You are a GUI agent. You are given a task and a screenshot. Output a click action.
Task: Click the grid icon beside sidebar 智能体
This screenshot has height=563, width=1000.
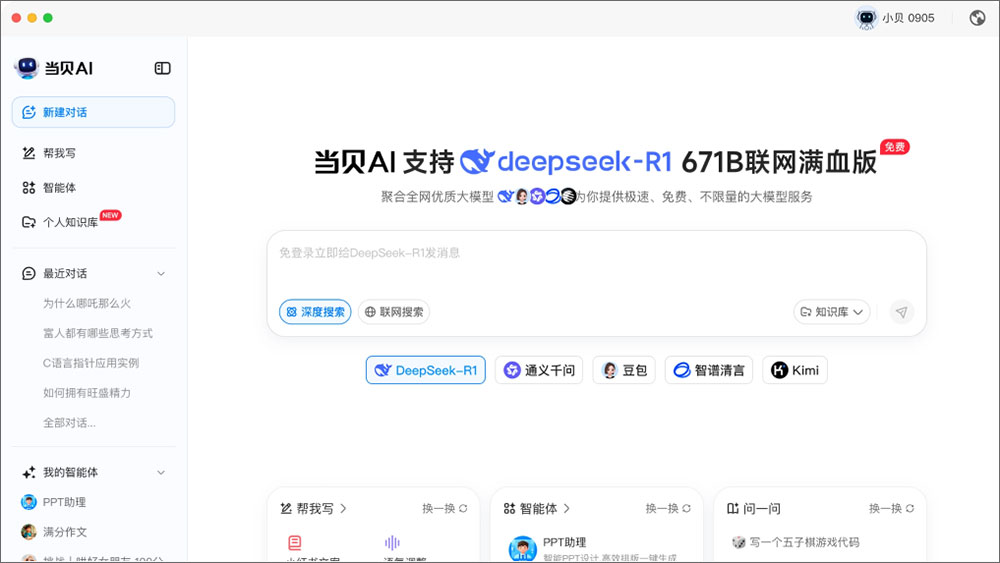click(x=29, y=187)
